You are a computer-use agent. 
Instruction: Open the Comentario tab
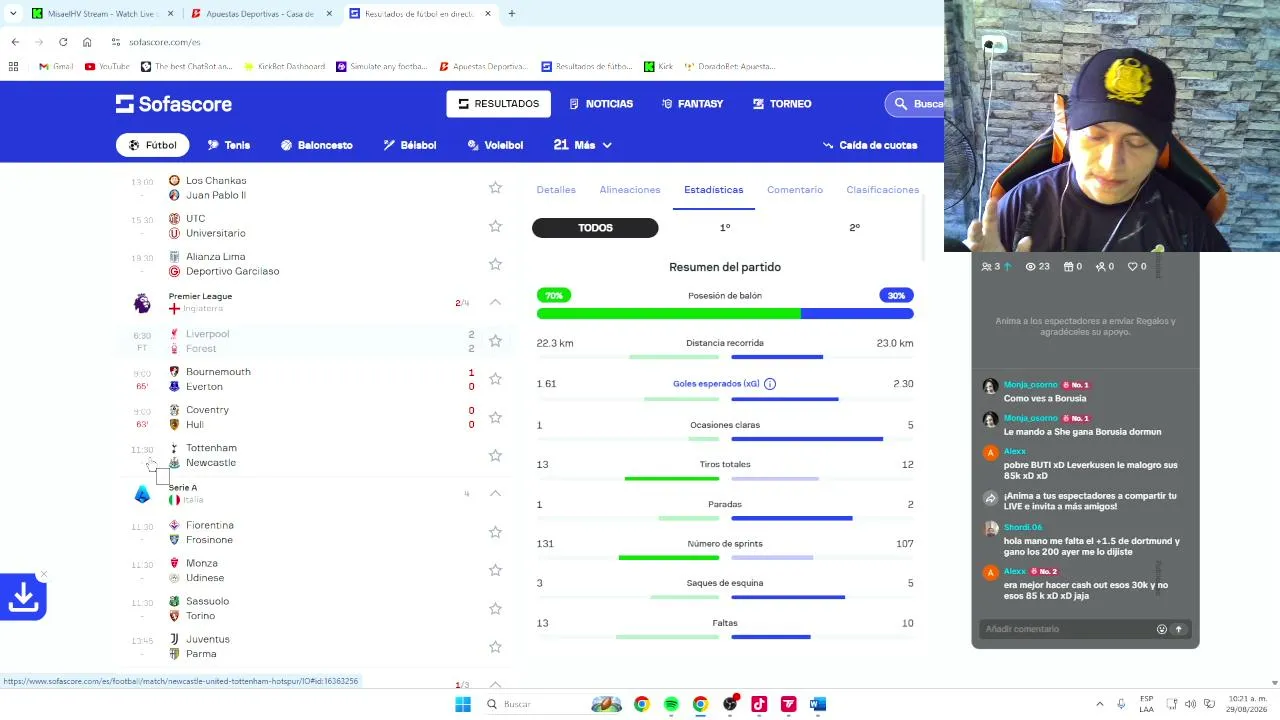click(795, 190)
